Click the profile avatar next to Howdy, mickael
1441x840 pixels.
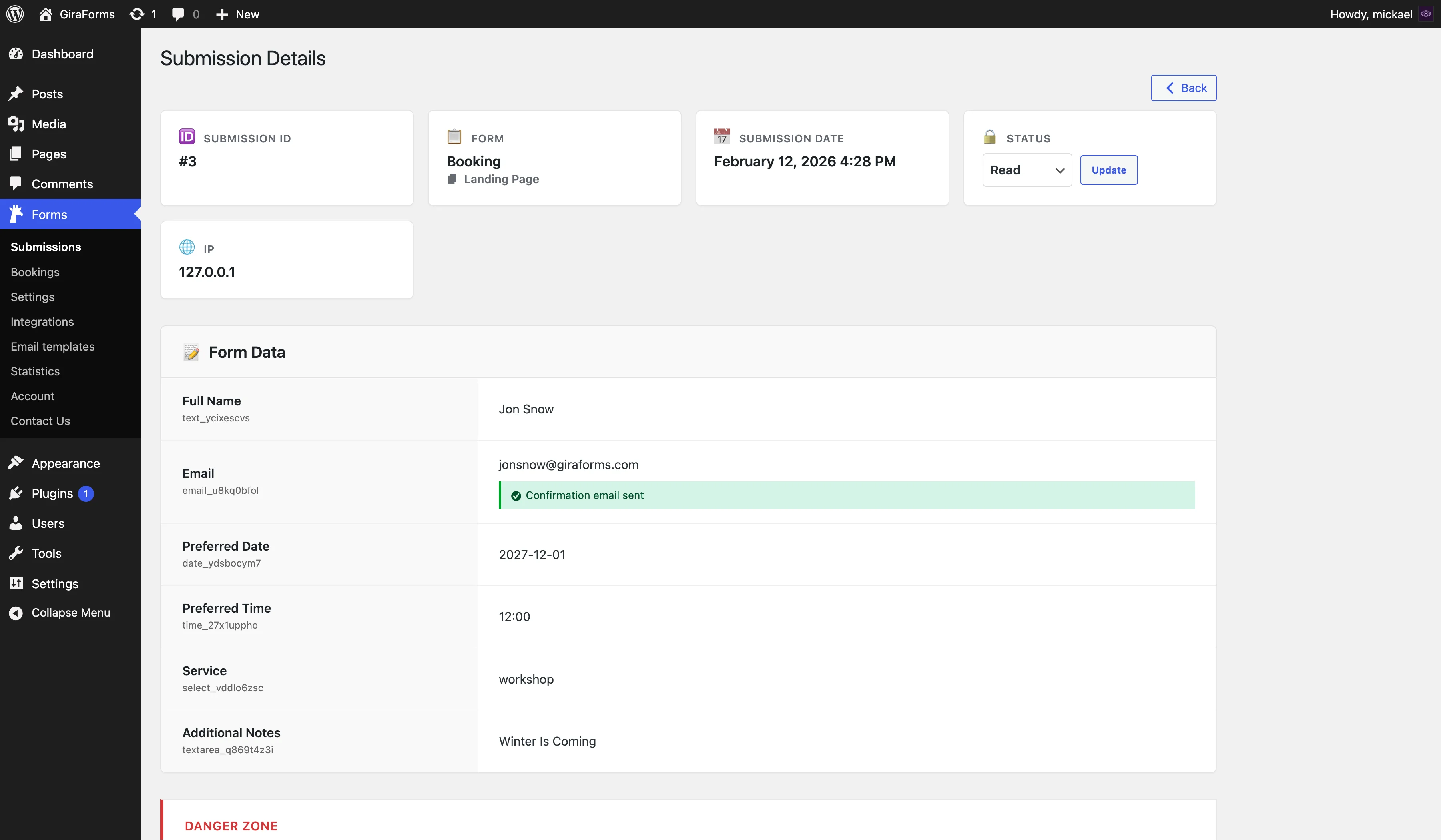tap(1425, 14)
